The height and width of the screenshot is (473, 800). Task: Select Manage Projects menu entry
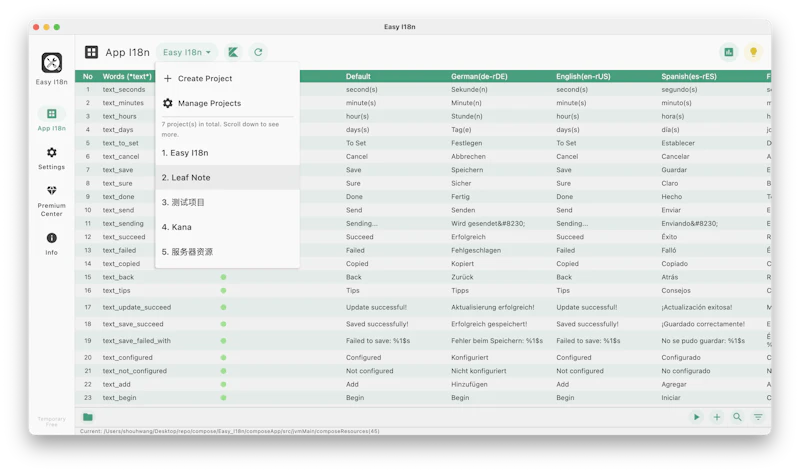pos(228,103)
